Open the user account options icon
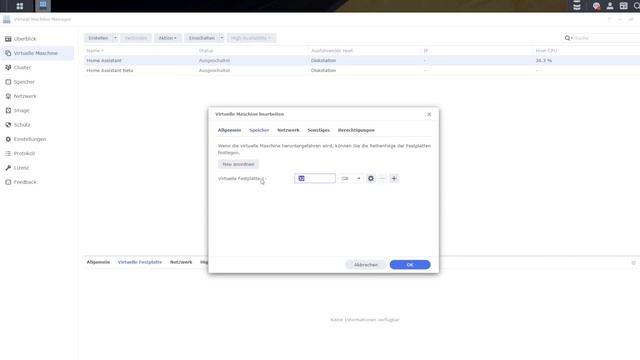The width and height of the screenshot is (640, 360). coord(610,6)
